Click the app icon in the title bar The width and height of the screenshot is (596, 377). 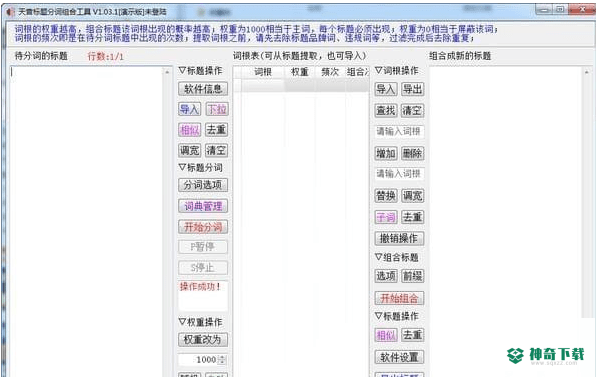[10, 12]
